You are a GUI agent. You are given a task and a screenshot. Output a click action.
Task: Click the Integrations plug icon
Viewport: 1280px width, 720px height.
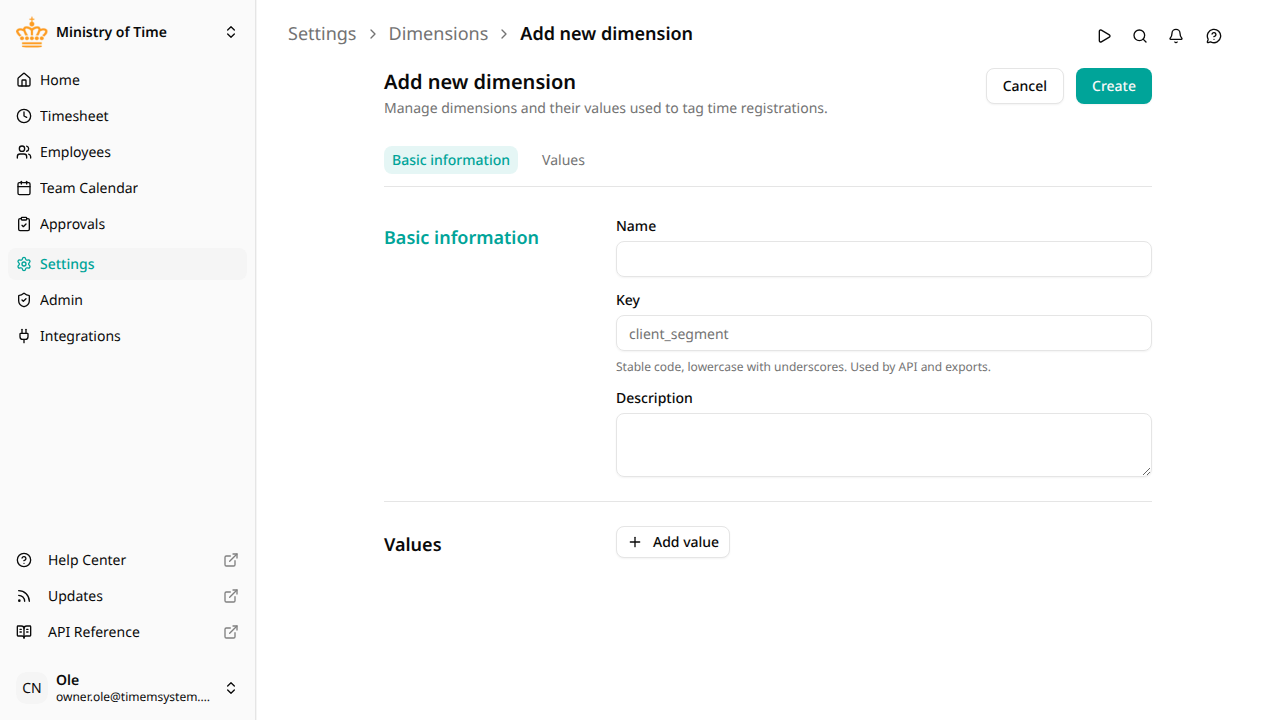click(x=24, y=336)
